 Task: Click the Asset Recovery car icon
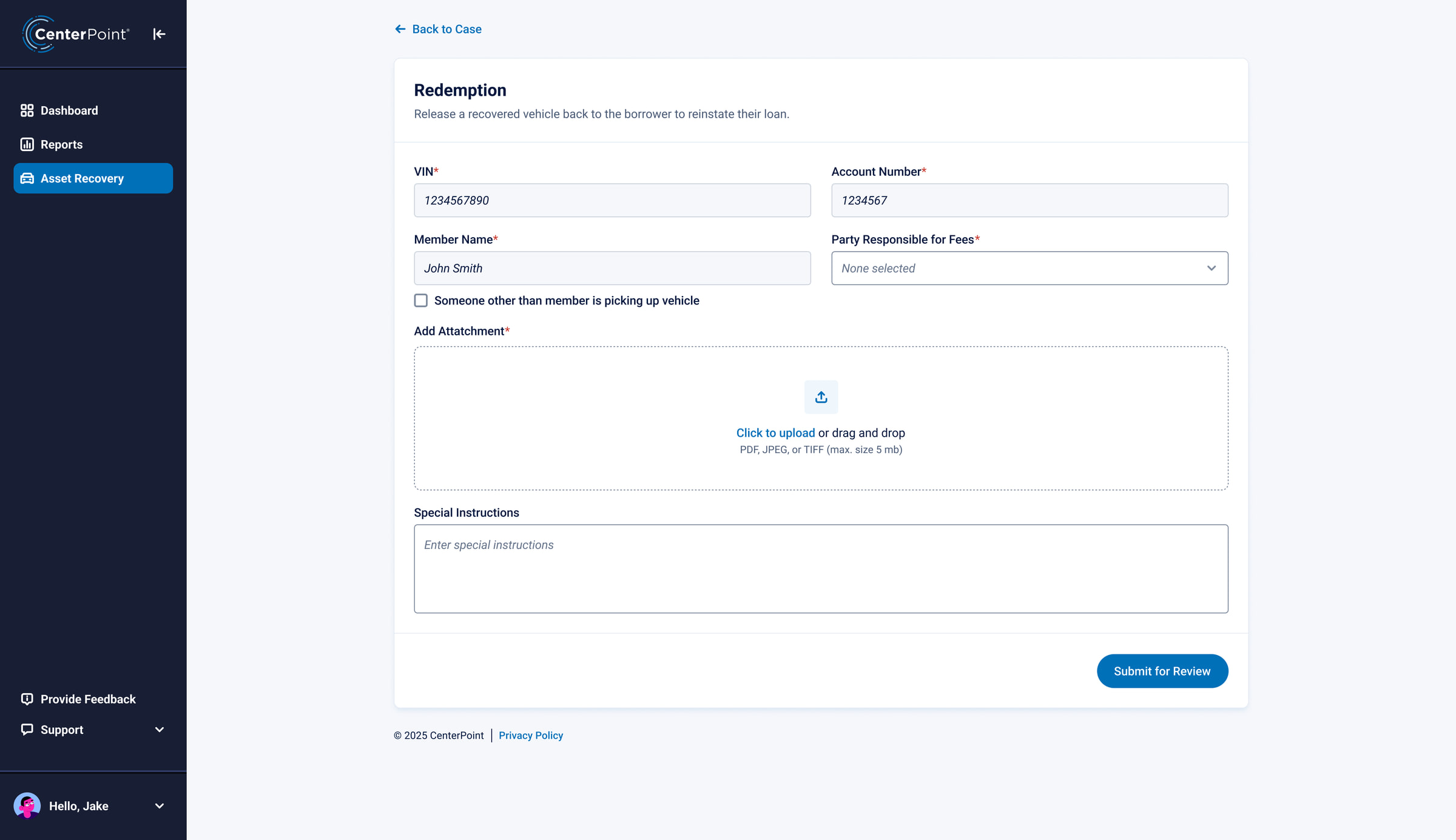(x=27, y=178)
